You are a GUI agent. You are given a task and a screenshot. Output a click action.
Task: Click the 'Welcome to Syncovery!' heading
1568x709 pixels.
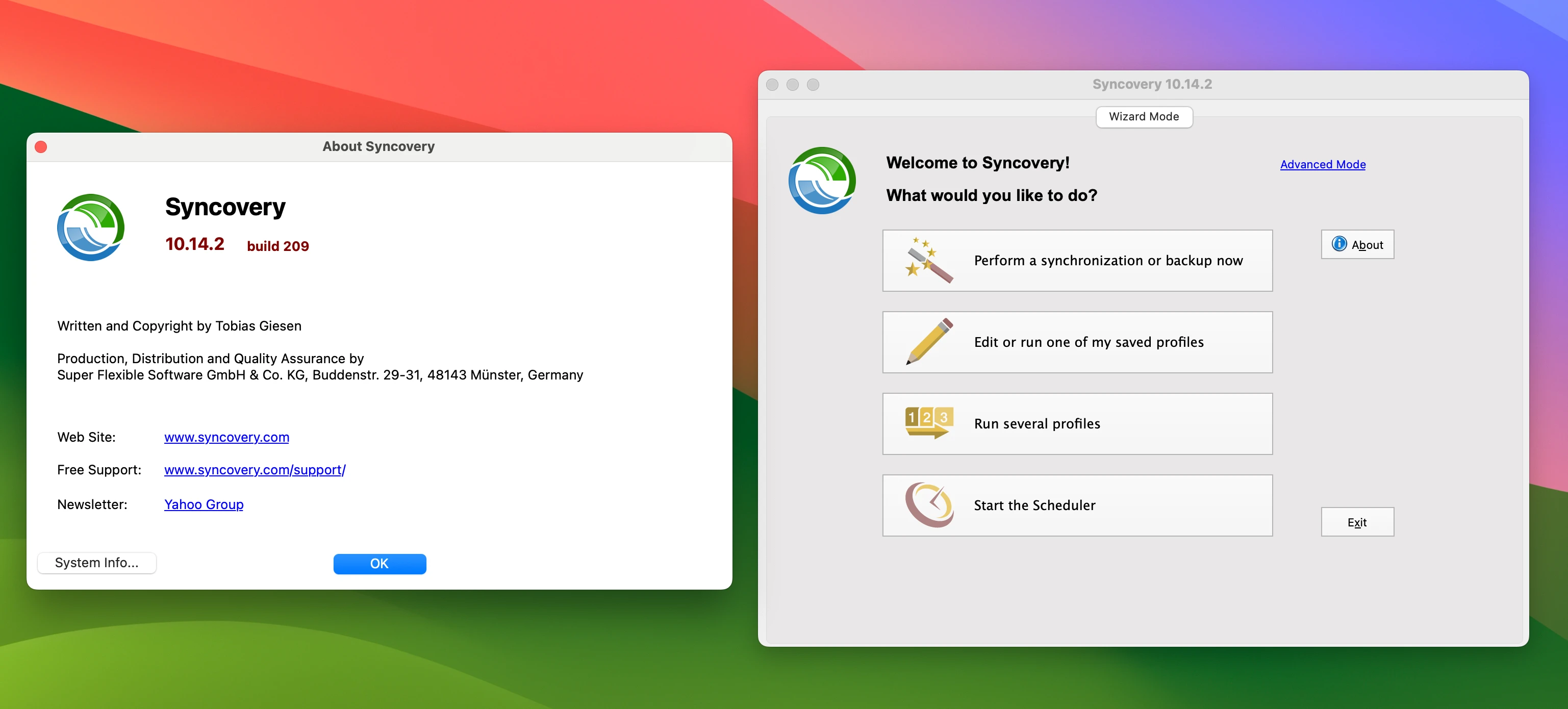[x=977, y=163]
